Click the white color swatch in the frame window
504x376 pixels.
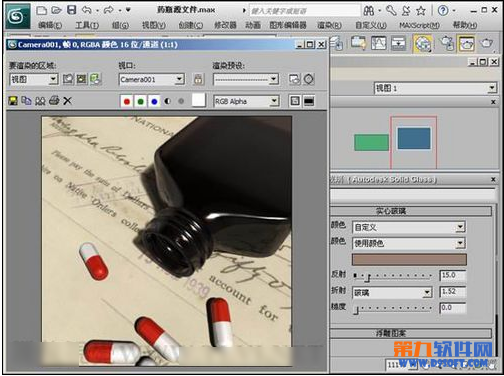pyautogui.click(x=199, y=101)
